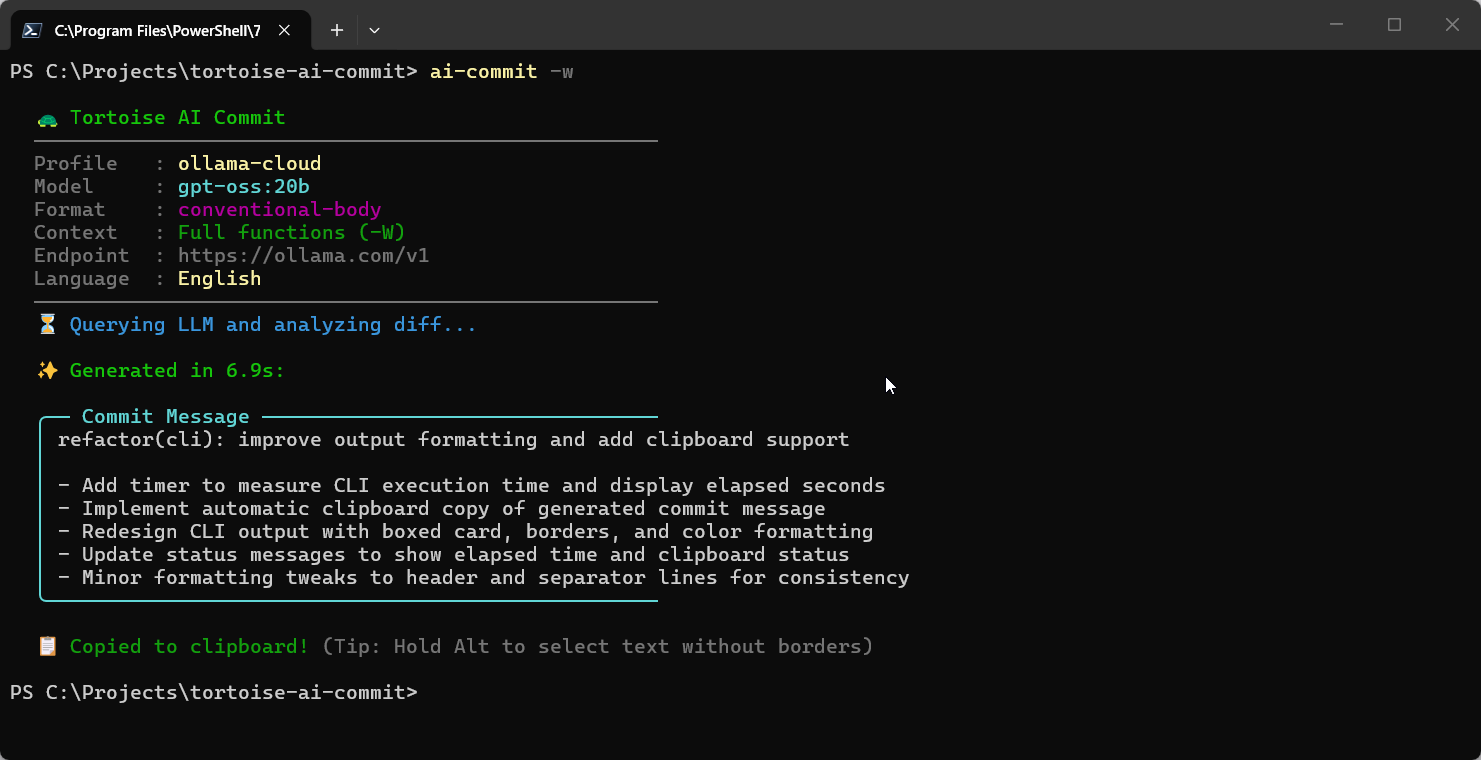Click the '-w' command flag
Image resolution: width=1481 pixels, height=760 pixels.
point(562,72)
